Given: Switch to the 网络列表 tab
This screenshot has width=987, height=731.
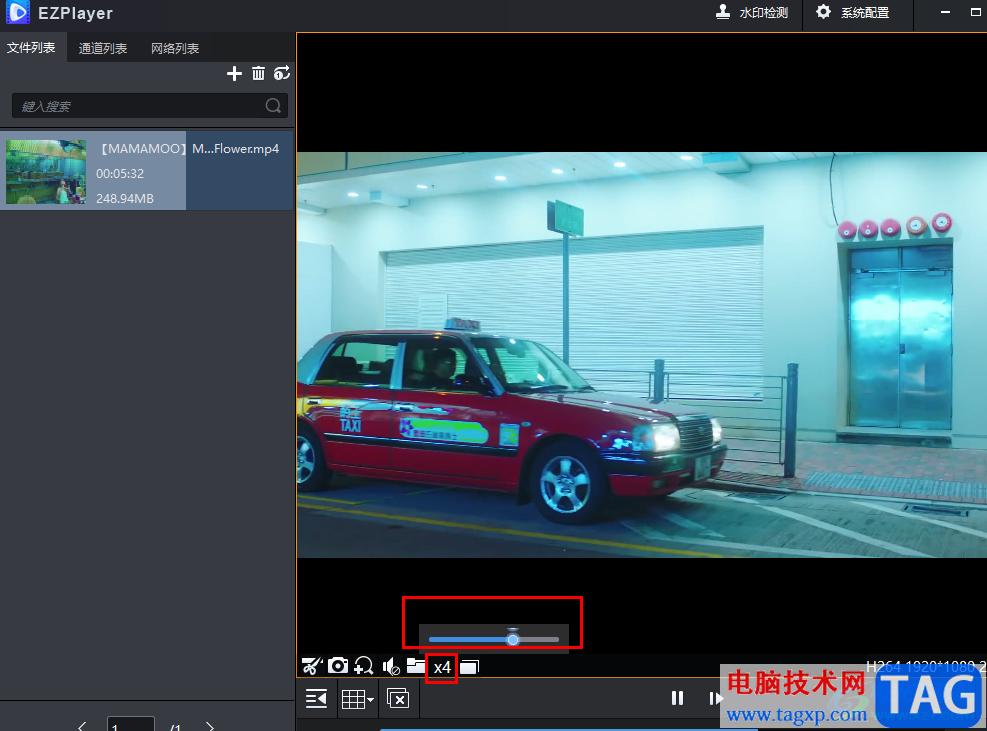Looking at the screenshot, I should tap(175, 48).
